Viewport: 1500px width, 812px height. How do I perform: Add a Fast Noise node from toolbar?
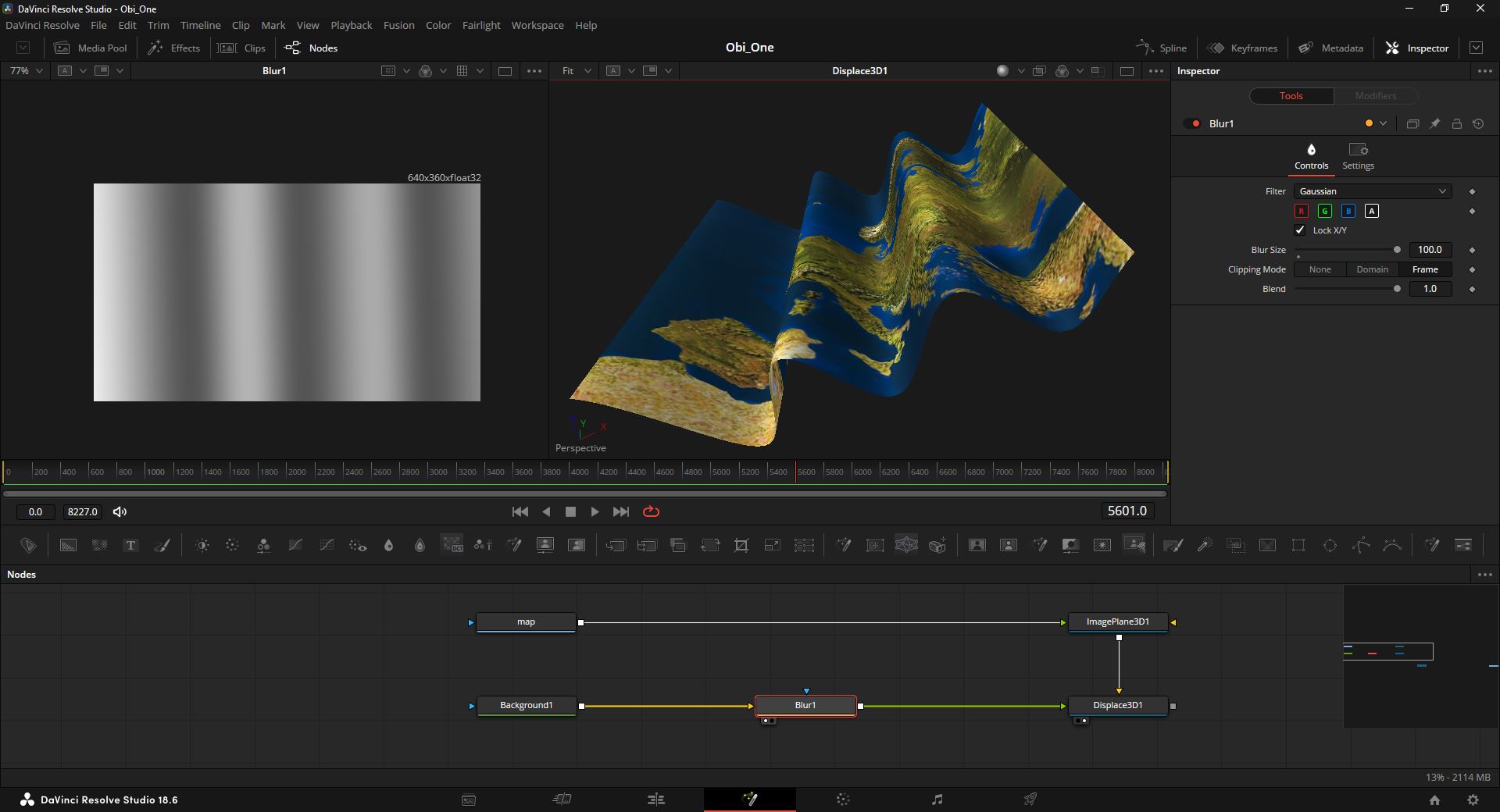pyautogui.click(x=99, y=545)
